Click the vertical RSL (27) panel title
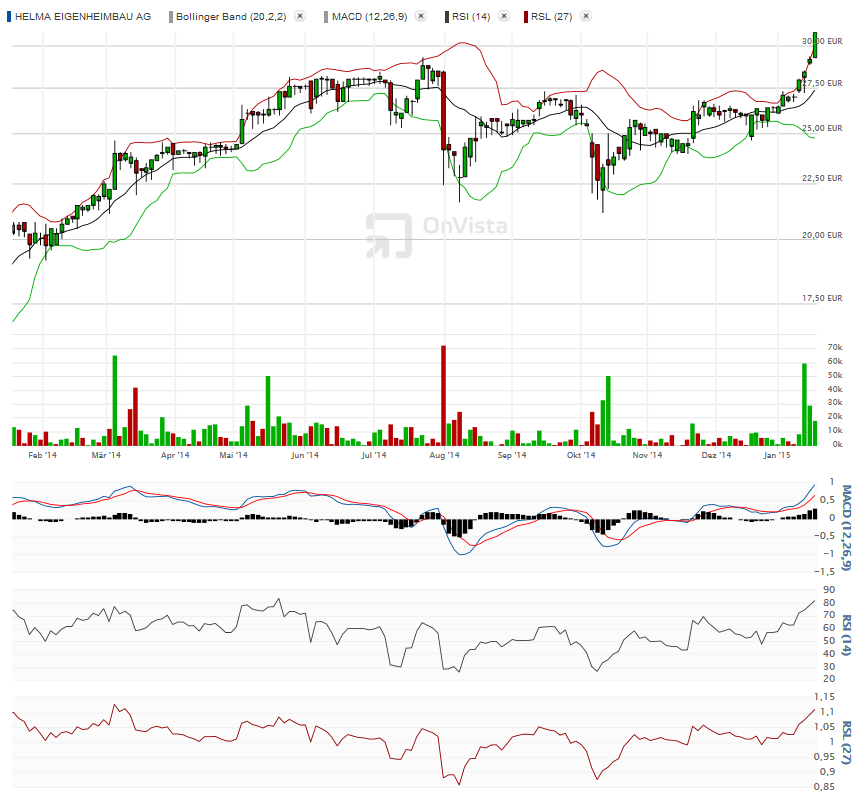This screenshot has width=859, height=796. [846, 743]
